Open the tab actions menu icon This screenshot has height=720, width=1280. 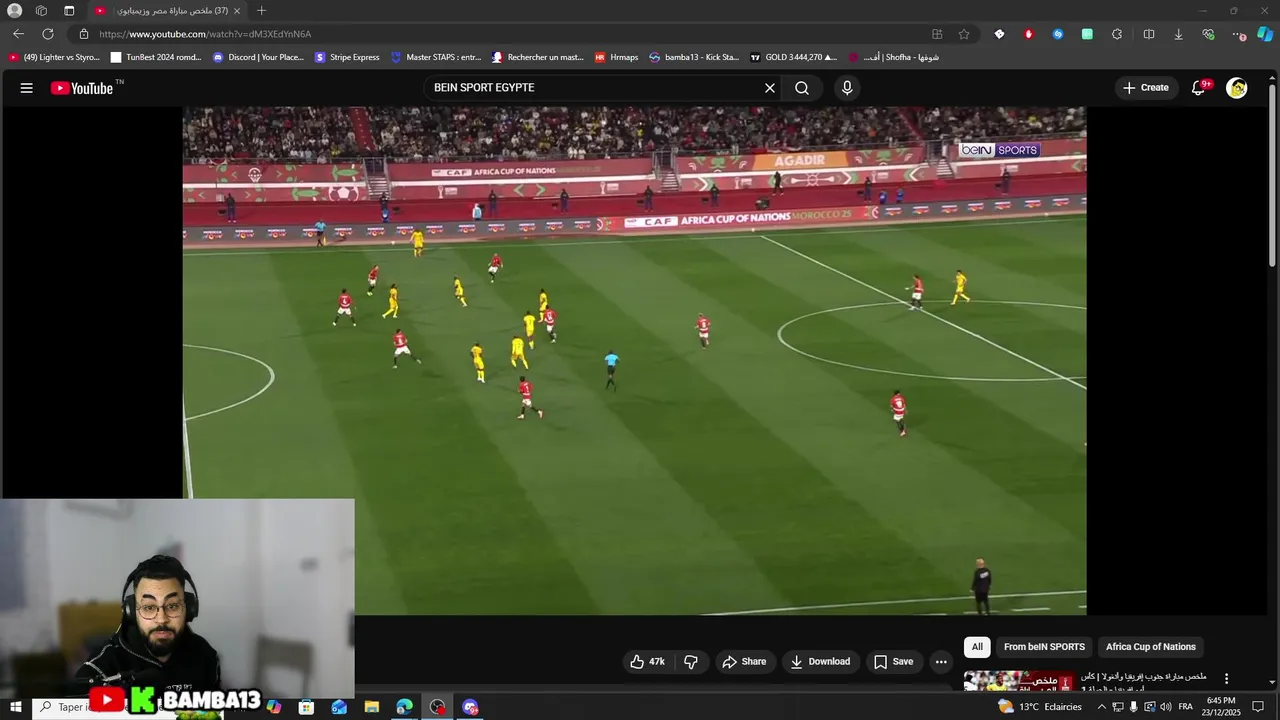pos(69,11)
